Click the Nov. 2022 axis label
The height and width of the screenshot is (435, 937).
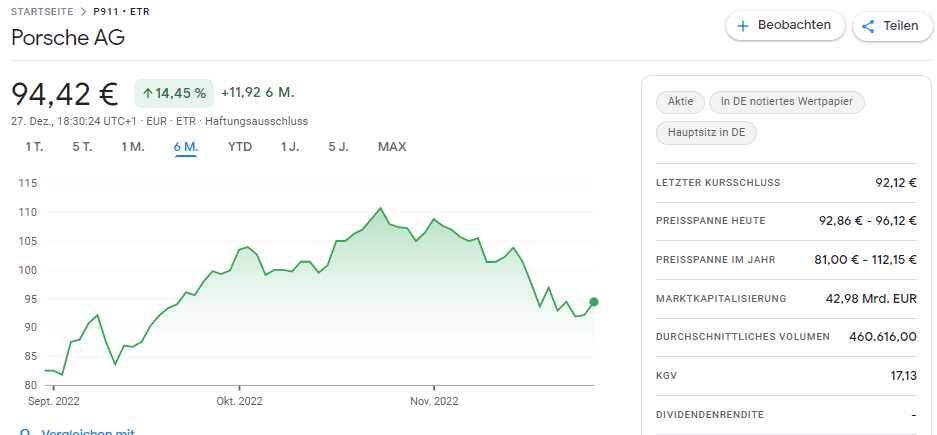434,402
